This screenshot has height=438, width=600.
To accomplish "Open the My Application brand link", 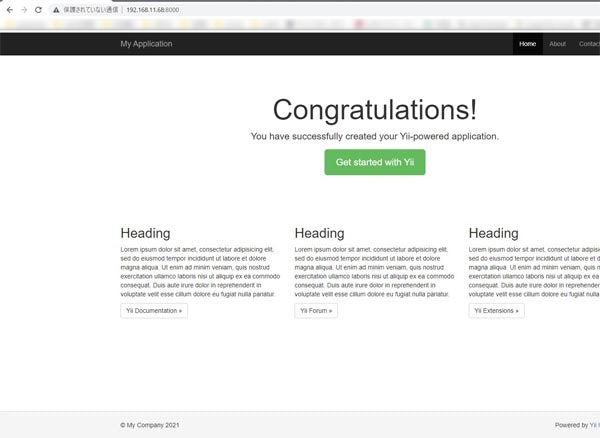I will click(146, 44).
